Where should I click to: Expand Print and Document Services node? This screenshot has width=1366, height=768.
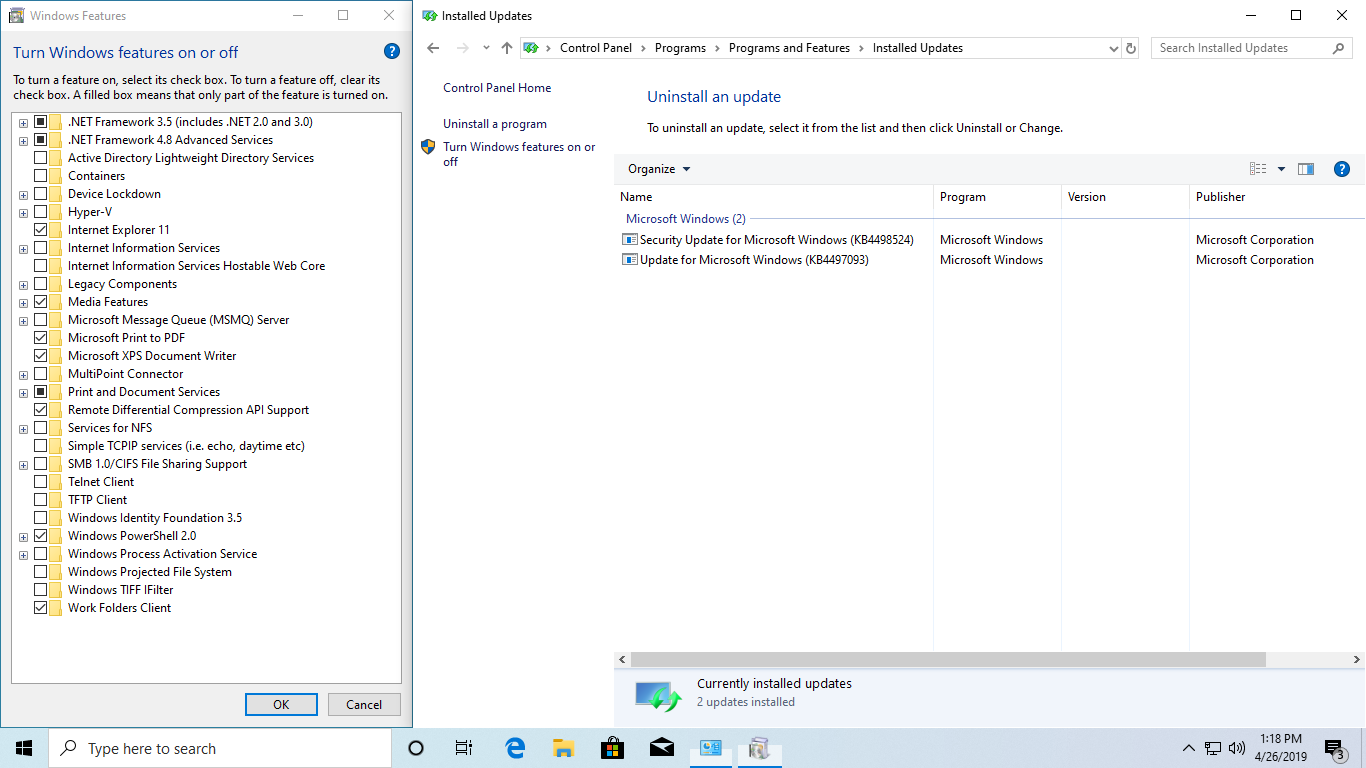23,393
